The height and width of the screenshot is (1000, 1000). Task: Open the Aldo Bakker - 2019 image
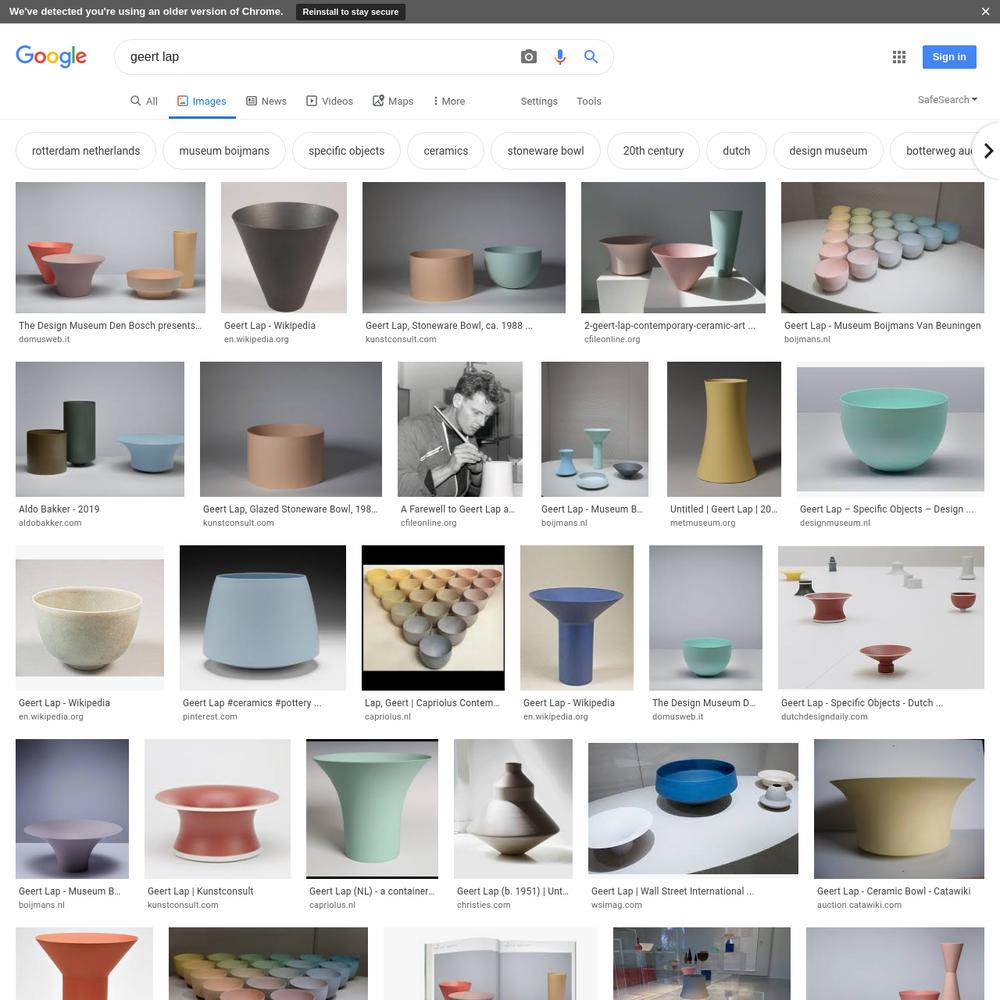pyautogui.click(x=100, y=429)
